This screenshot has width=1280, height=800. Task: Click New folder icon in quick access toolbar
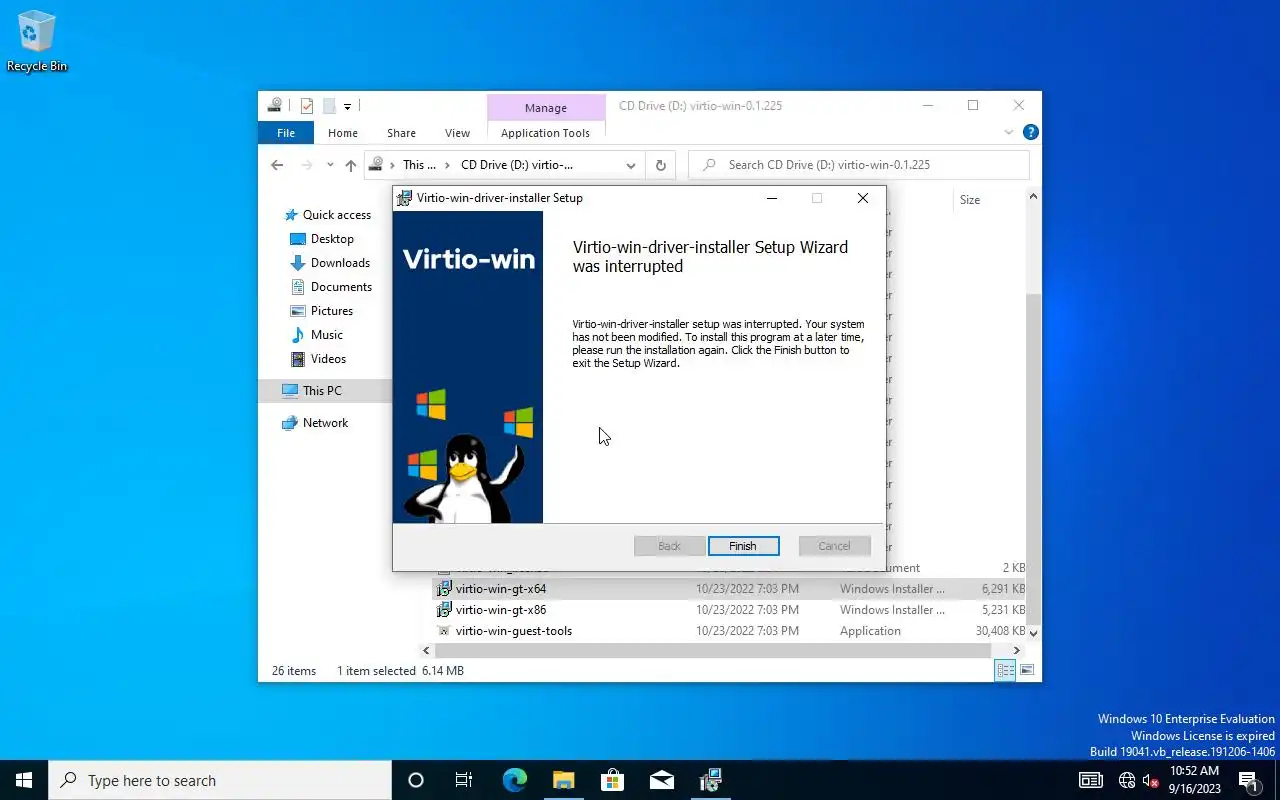coord(328,106)
